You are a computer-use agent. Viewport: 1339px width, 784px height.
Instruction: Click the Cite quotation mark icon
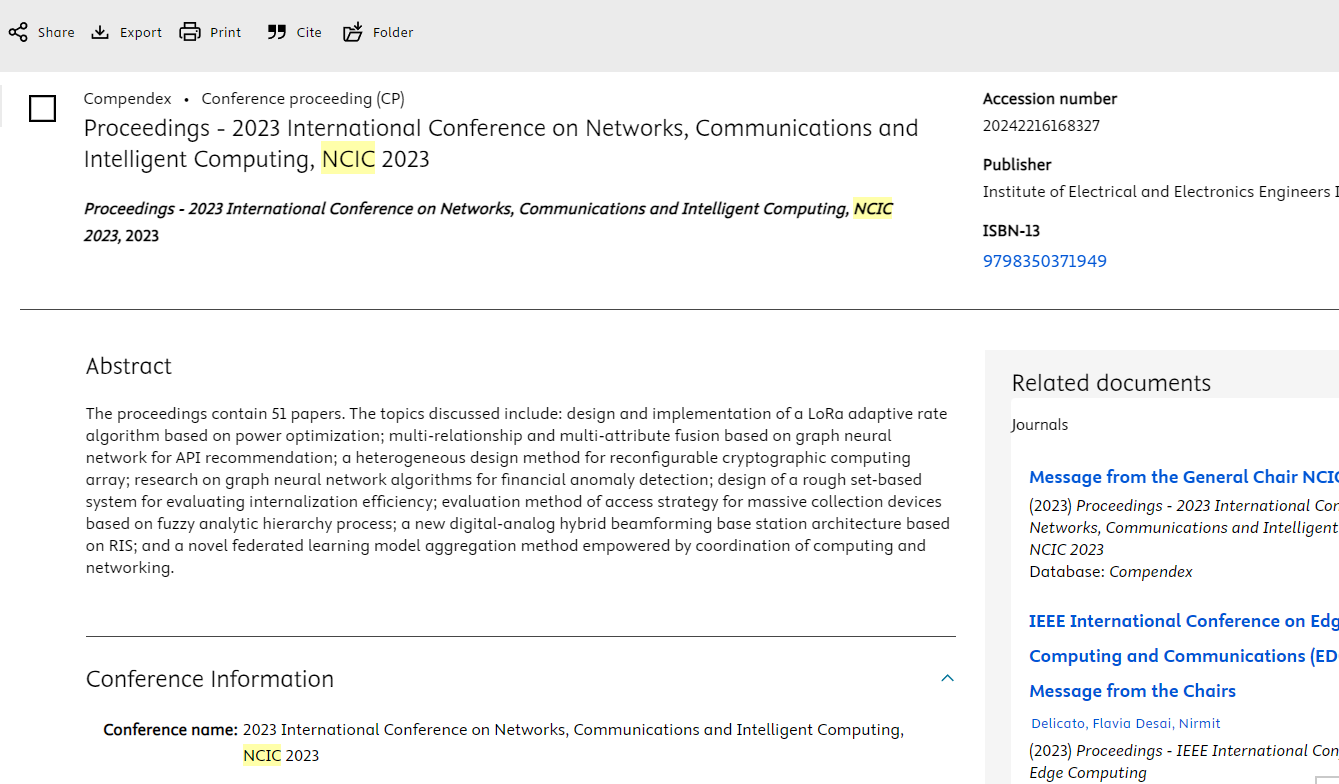point(277,32)
